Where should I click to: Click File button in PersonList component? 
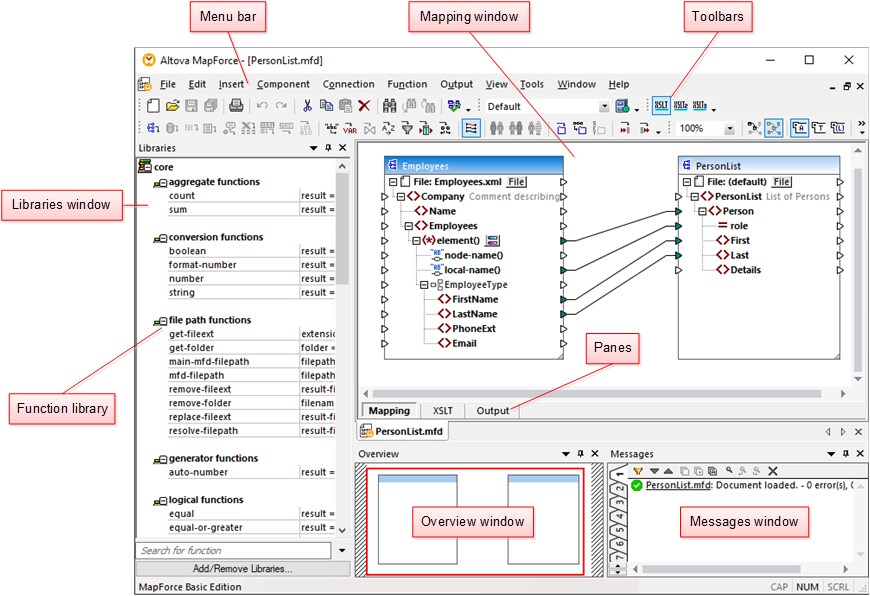781,181
